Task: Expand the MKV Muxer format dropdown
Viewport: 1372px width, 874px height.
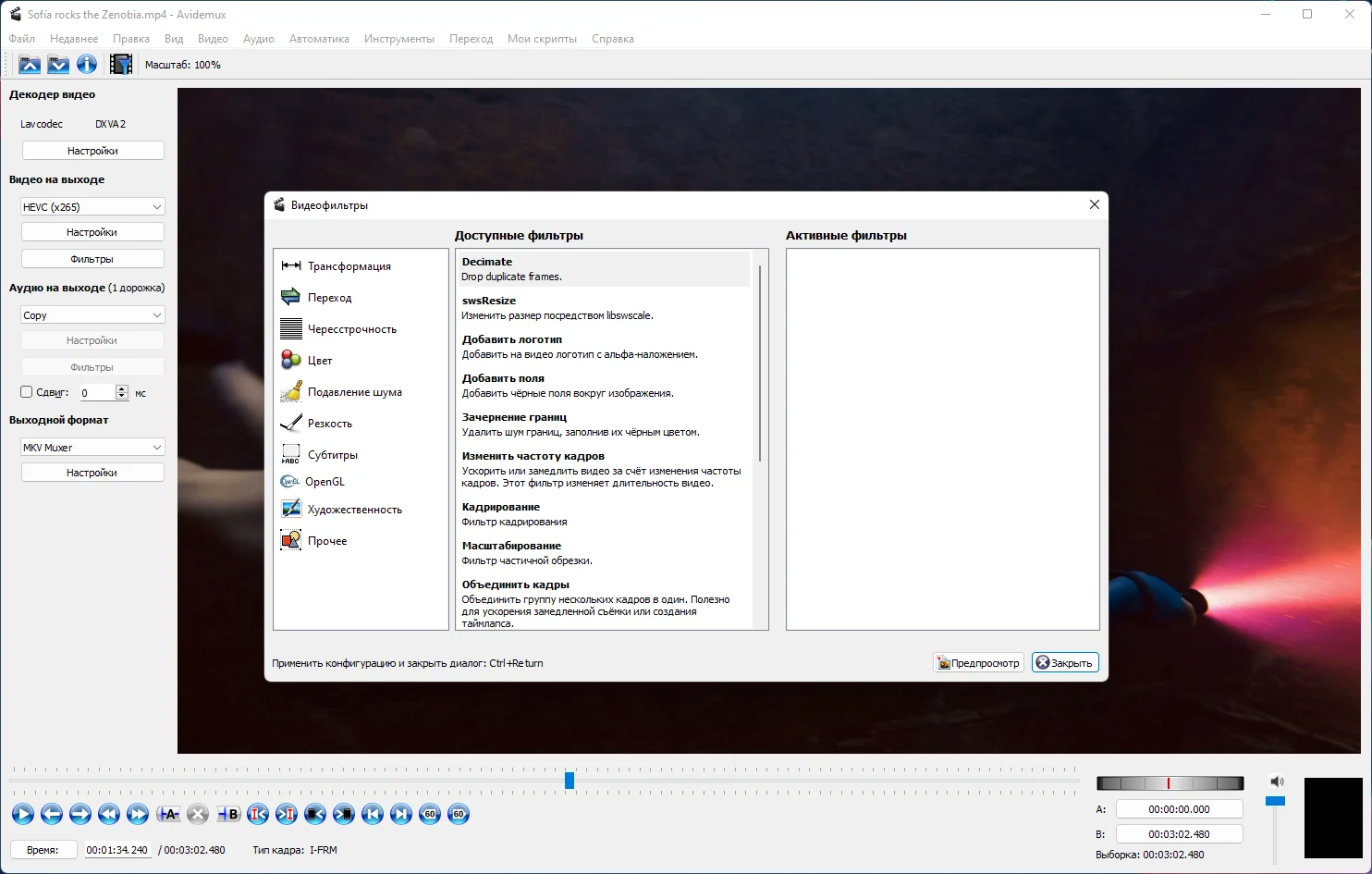Action: [92, 447]
